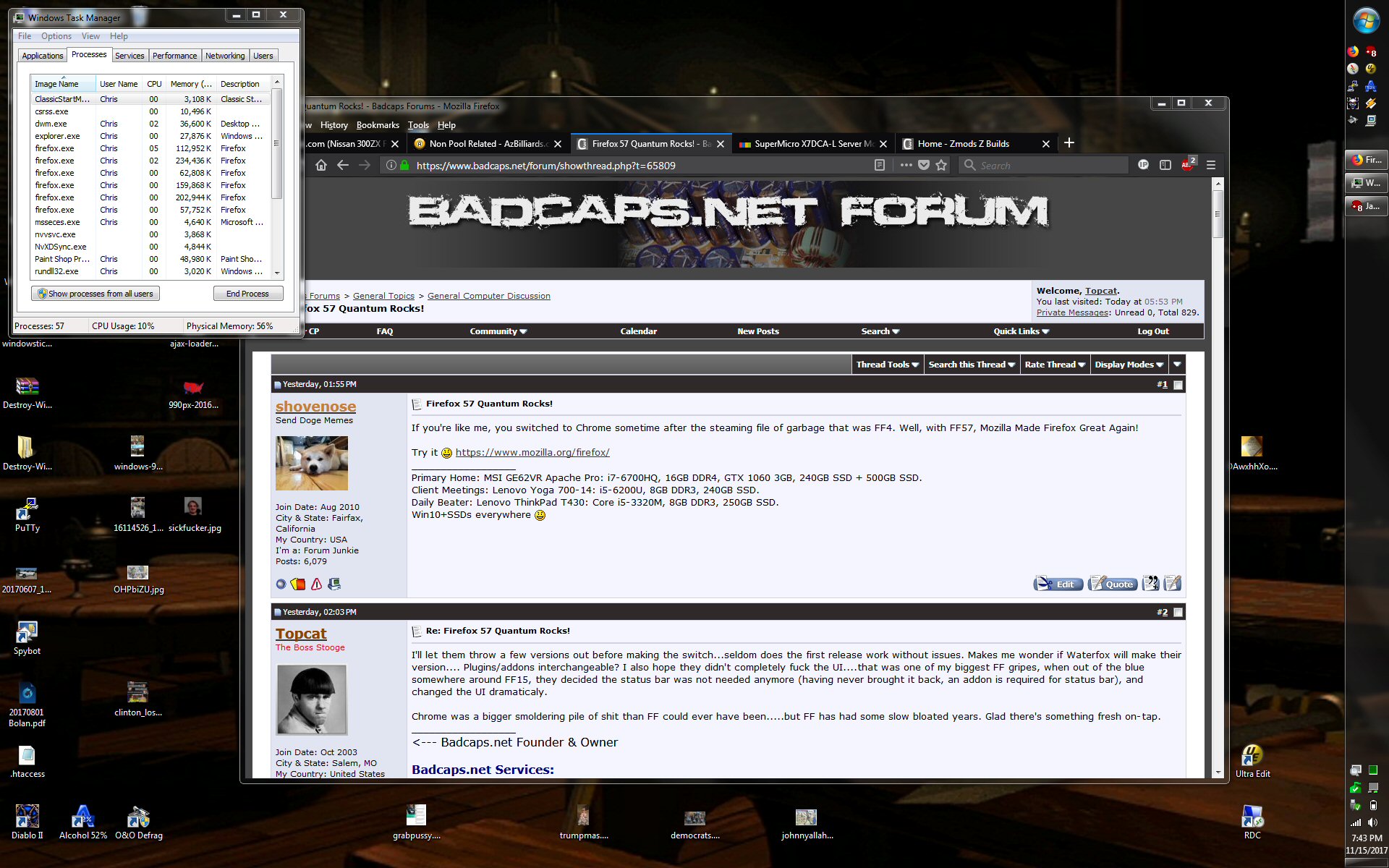Bookmark this page with star icon
1389x868 pixels.
click(x=941, y=166)
